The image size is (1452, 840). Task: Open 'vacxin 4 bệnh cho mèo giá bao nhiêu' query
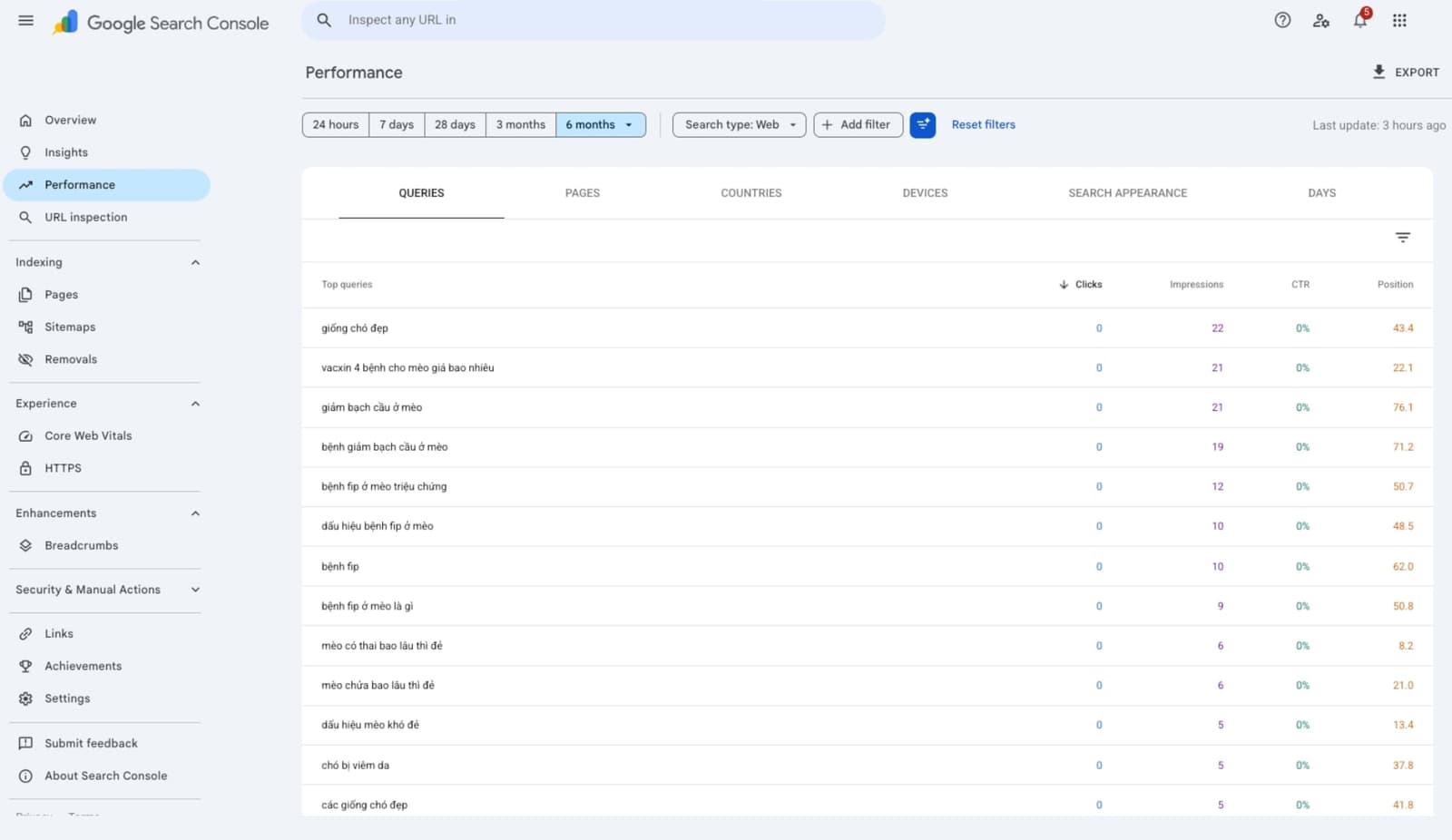coord(868,367)
